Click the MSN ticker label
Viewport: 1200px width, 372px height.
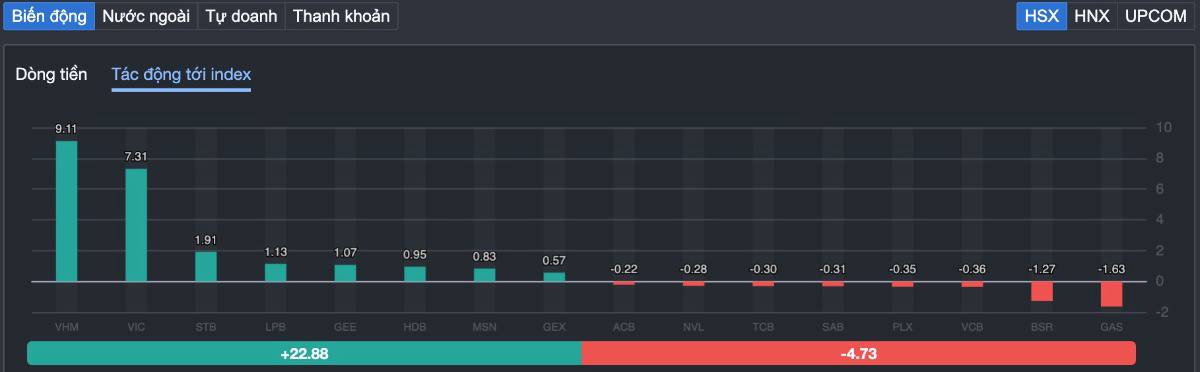pyautogui.click(x=484, y=327)
